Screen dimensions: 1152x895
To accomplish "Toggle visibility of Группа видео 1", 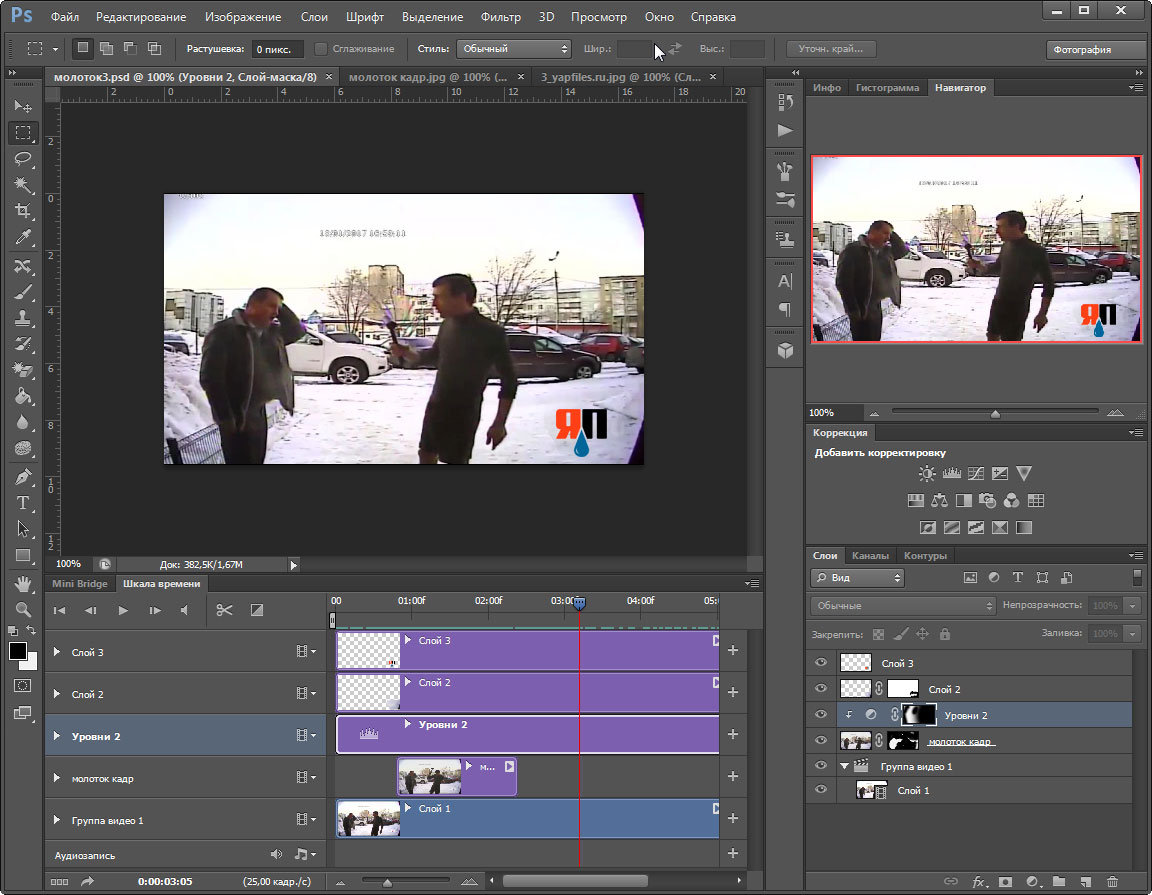I will tap(821, 766).
